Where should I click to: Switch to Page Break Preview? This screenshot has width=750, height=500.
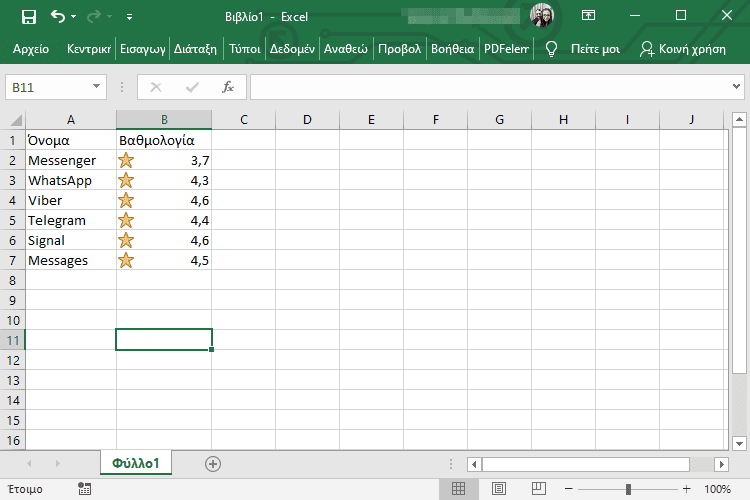tap(539, 489)
